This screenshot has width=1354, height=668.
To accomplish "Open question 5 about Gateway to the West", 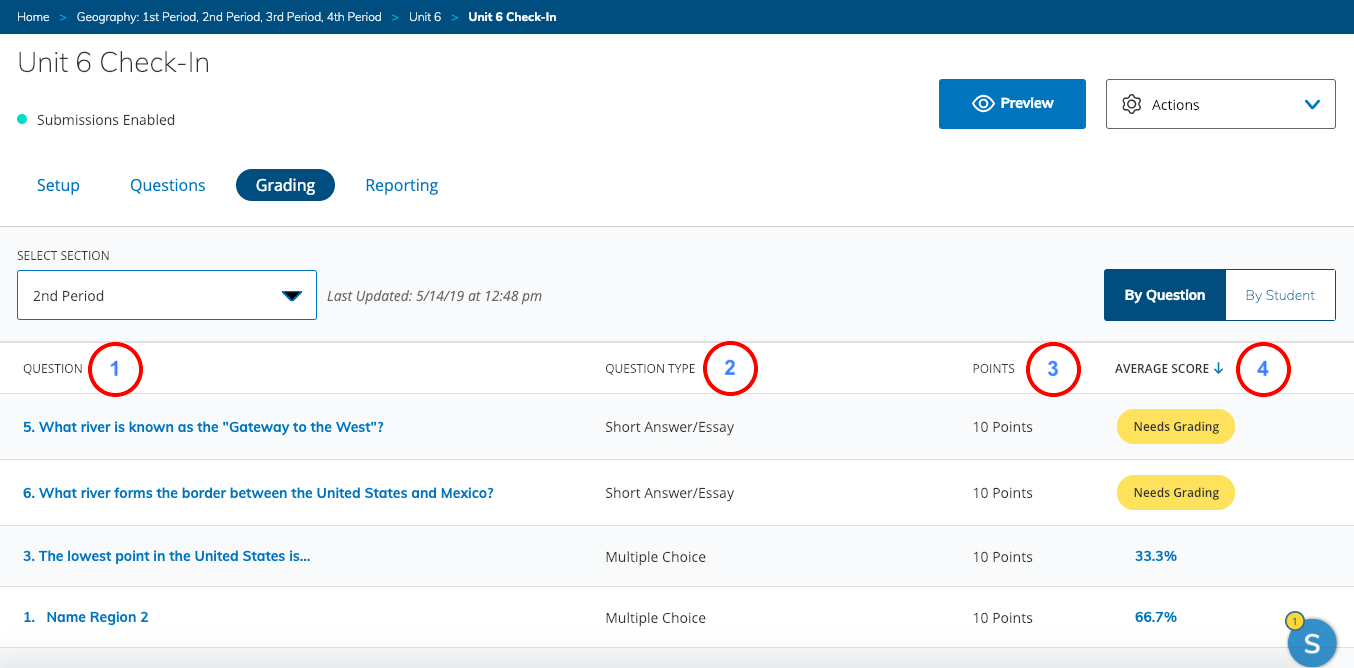I will point(203,427).
